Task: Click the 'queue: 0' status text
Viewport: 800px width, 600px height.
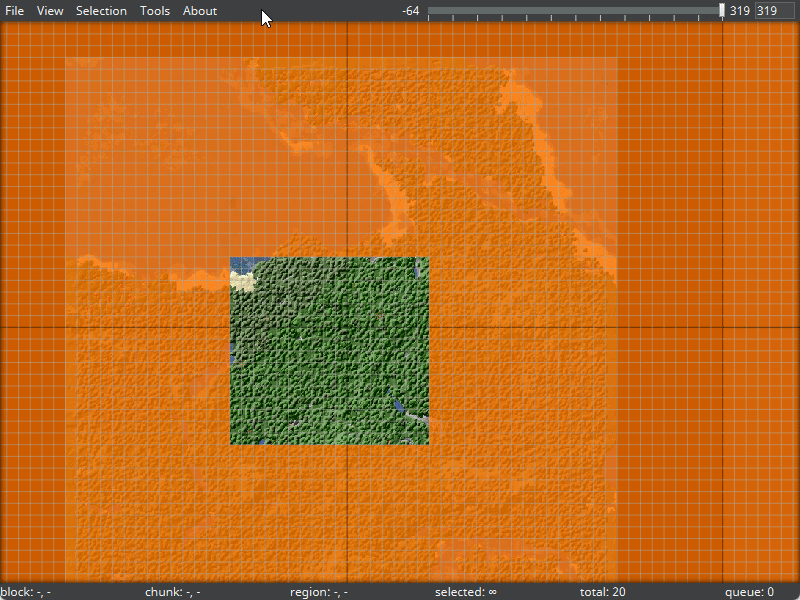Action: (749, 592)
